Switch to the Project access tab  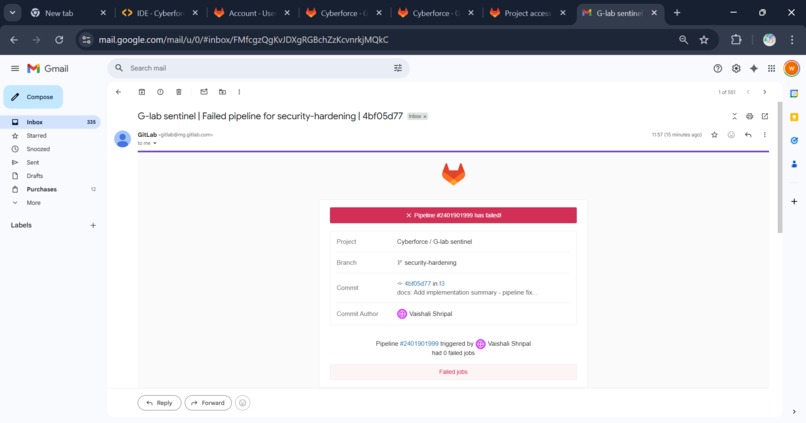[528, 13]
